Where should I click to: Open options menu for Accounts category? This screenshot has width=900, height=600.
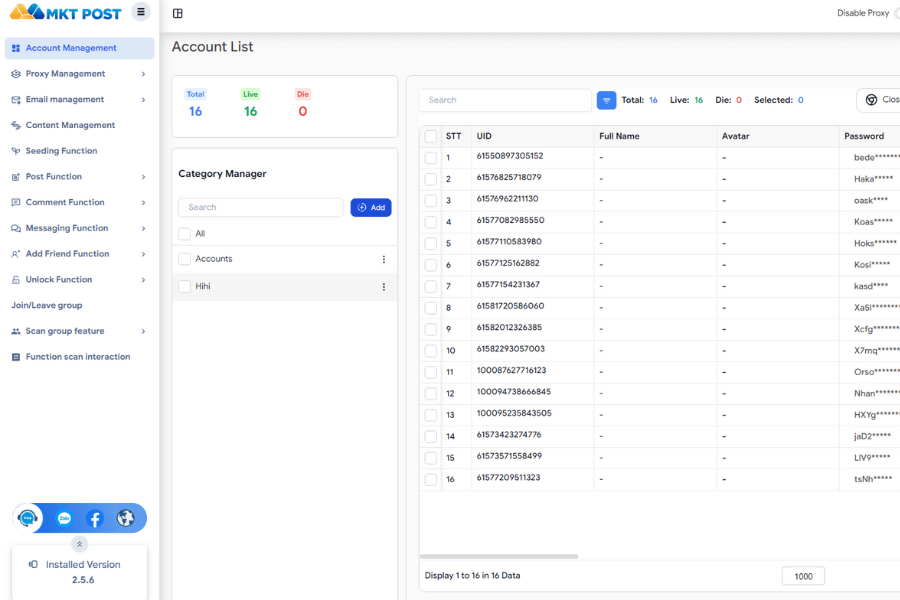(x=383, y=260)
